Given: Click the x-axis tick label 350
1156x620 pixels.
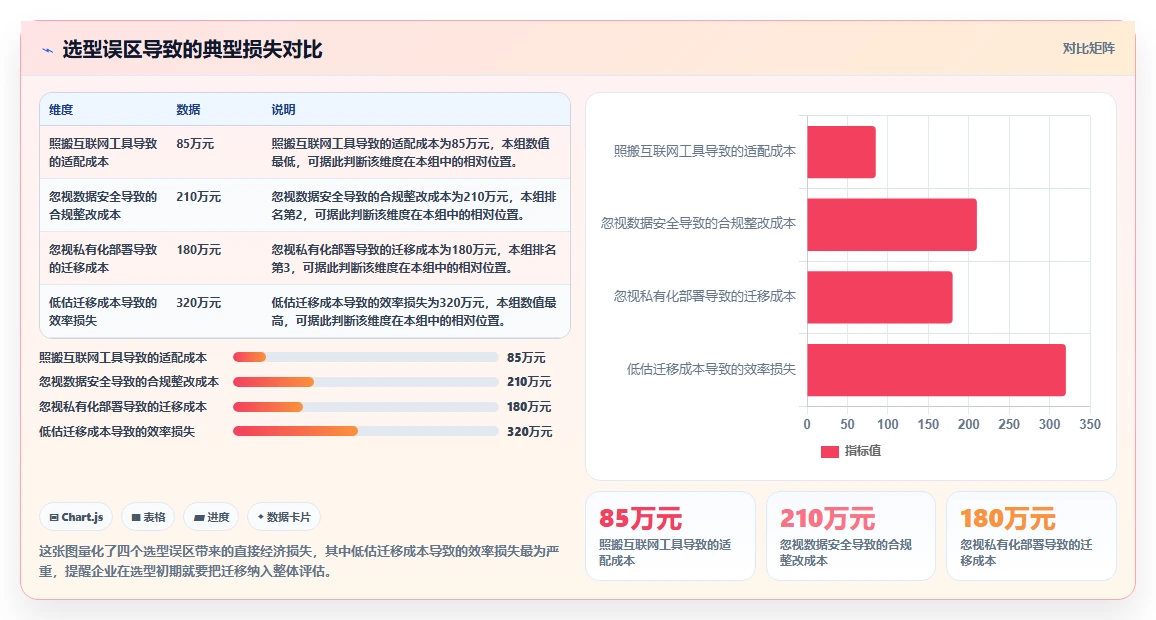Looking at the screenshot, I should click(1090, 425).
